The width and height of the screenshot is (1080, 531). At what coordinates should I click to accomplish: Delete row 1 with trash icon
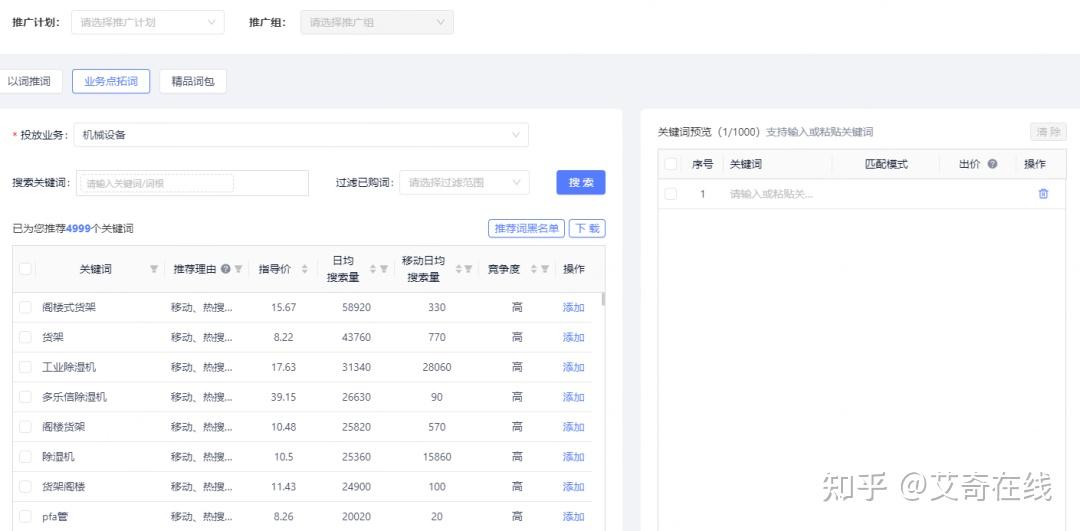[1043, 194]
